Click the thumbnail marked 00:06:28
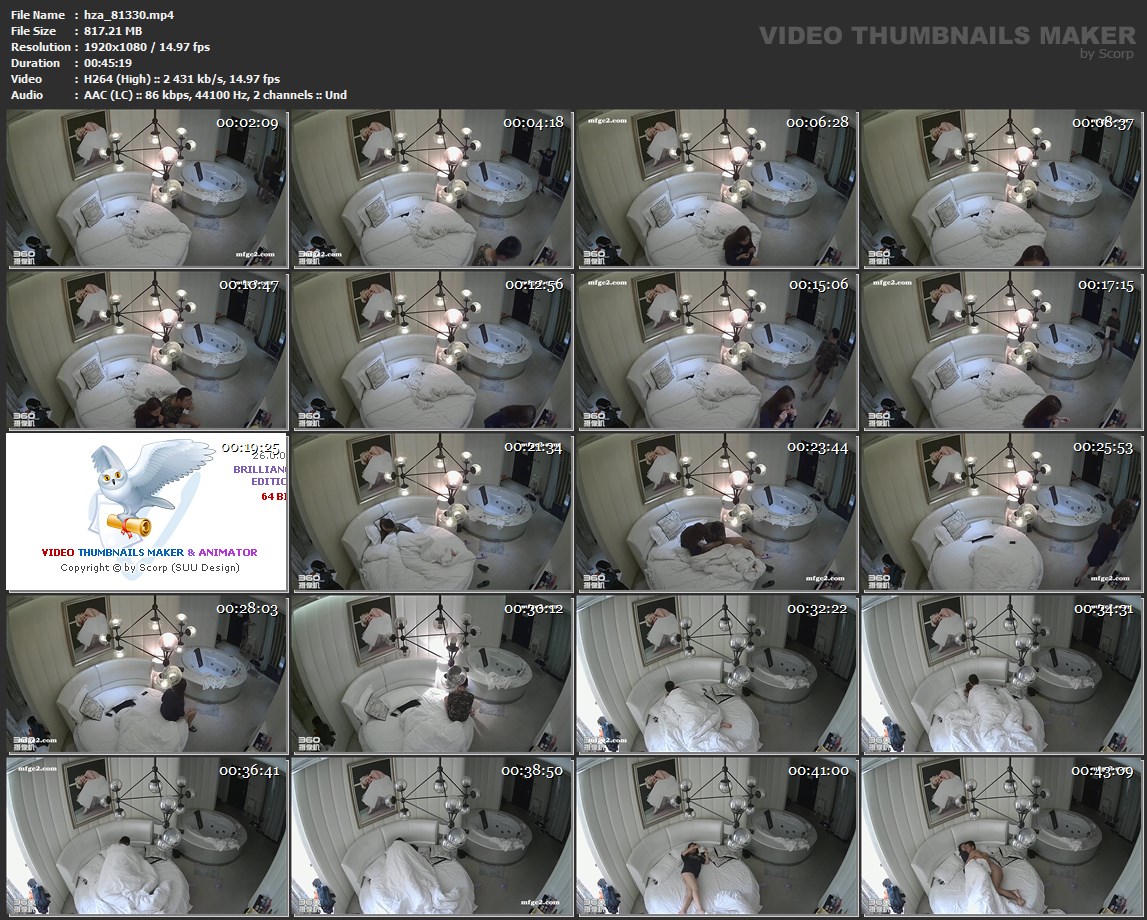Screen dimensions: 1147x920 point(716,189)
